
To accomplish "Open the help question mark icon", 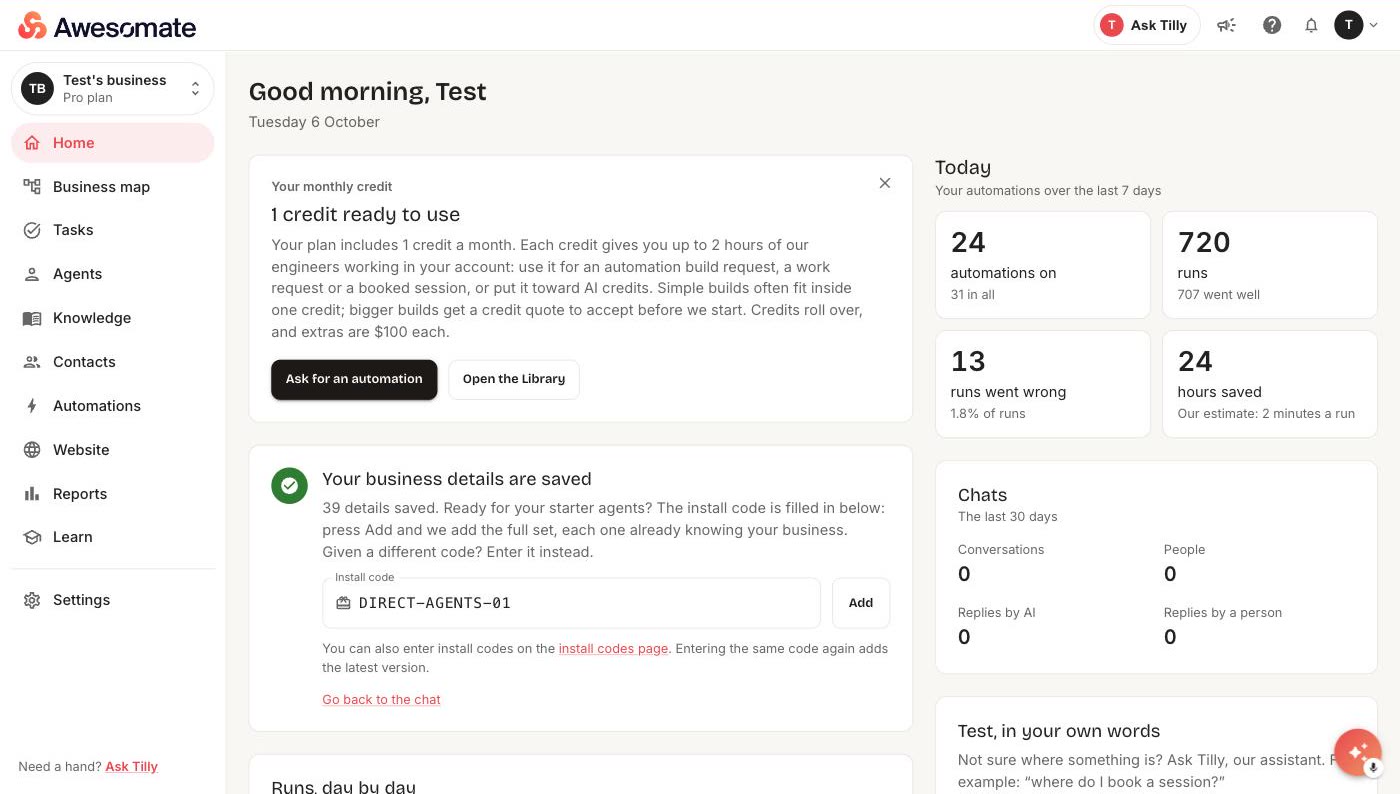I will [1272, 26].
